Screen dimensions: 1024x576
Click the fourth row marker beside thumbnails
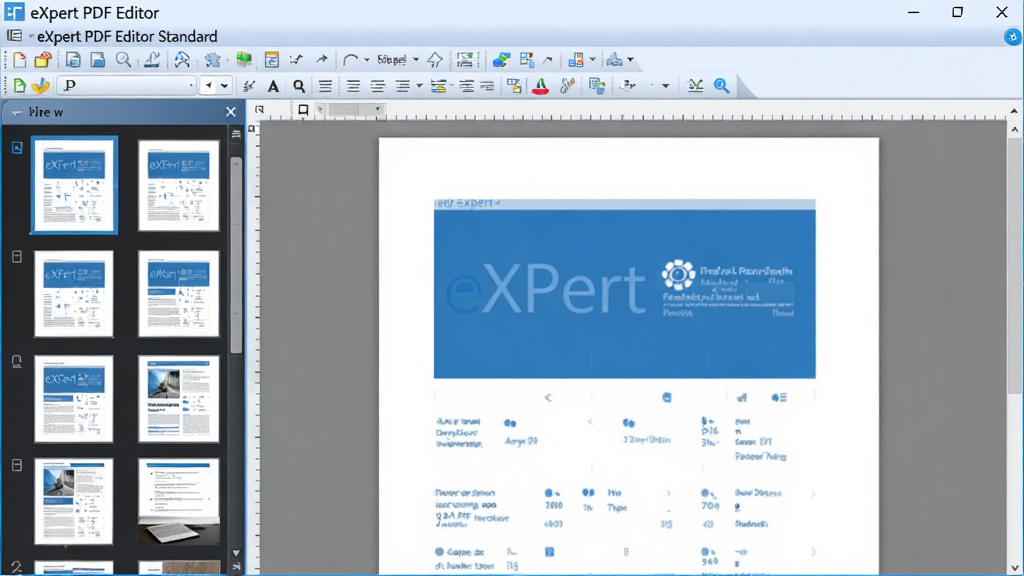(17, 465)
